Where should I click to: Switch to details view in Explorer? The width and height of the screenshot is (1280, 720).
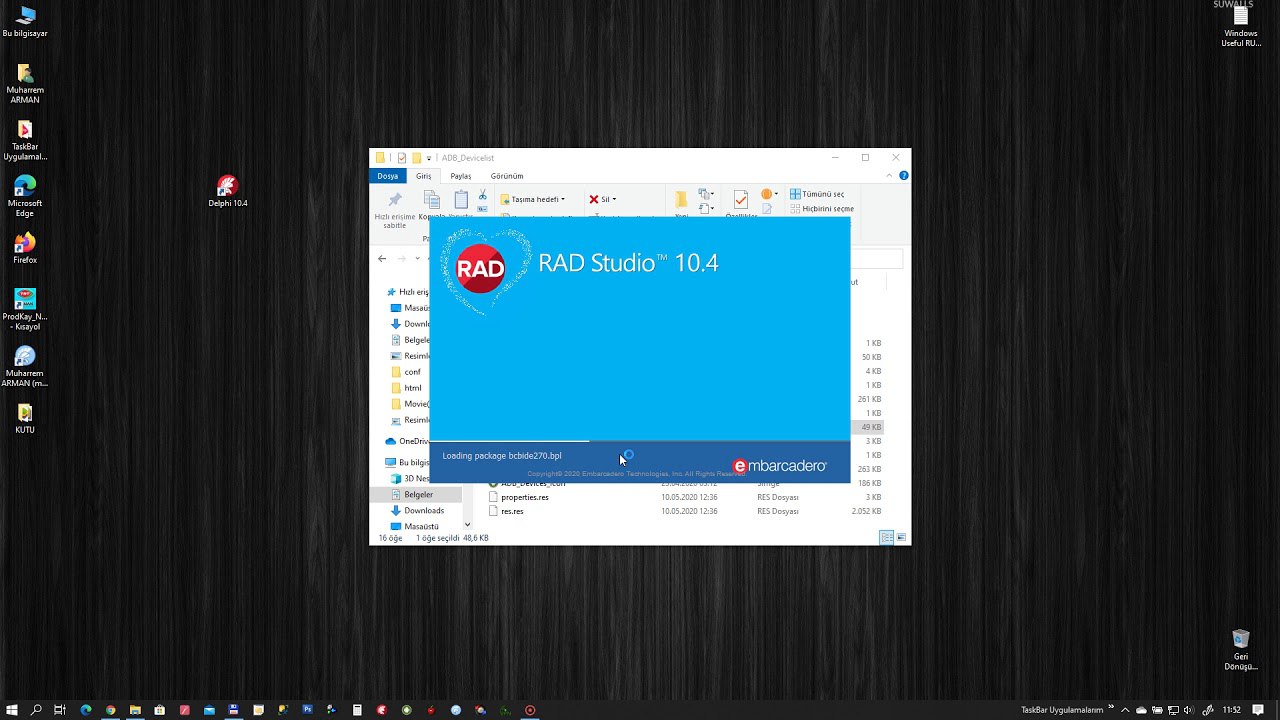886,538
